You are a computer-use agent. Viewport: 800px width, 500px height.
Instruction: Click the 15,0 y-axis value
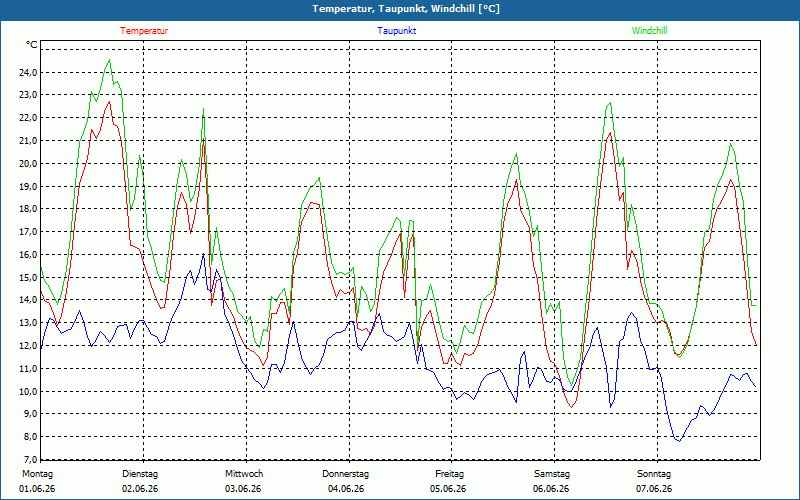point(28,278)
